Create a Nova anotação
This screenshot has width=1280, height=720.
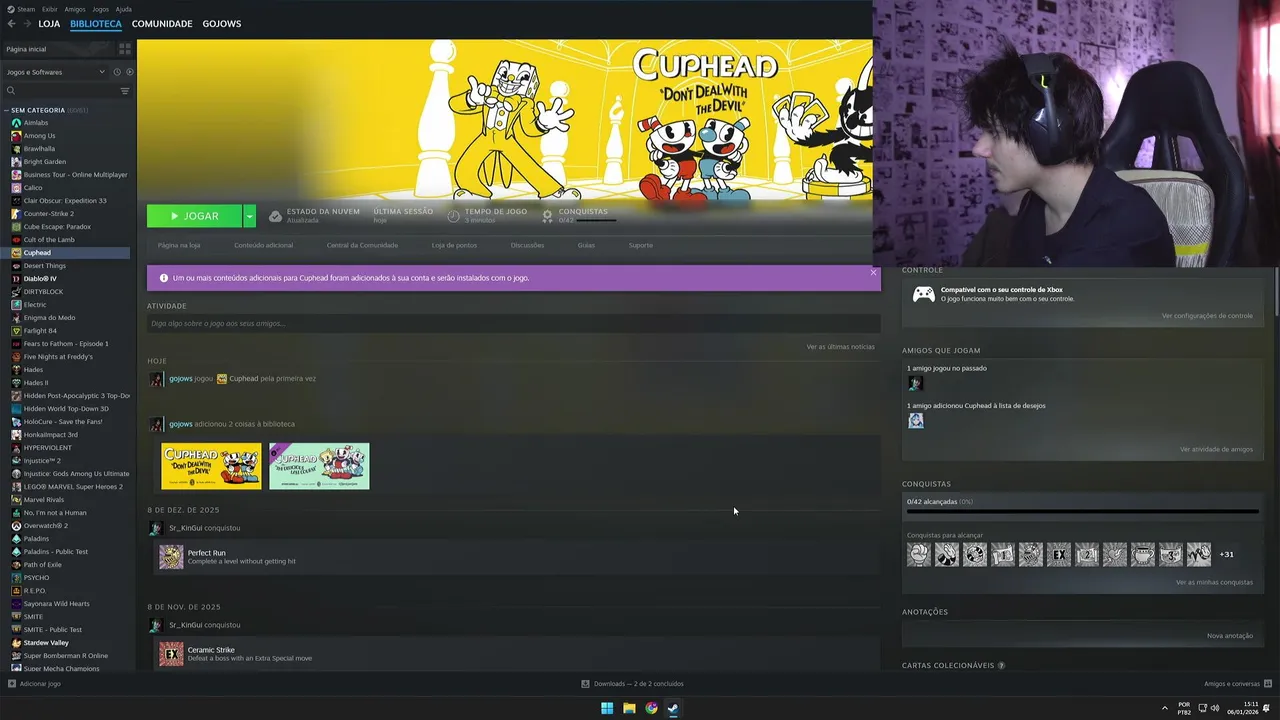pyautogui.click(x=1230, y=636)
